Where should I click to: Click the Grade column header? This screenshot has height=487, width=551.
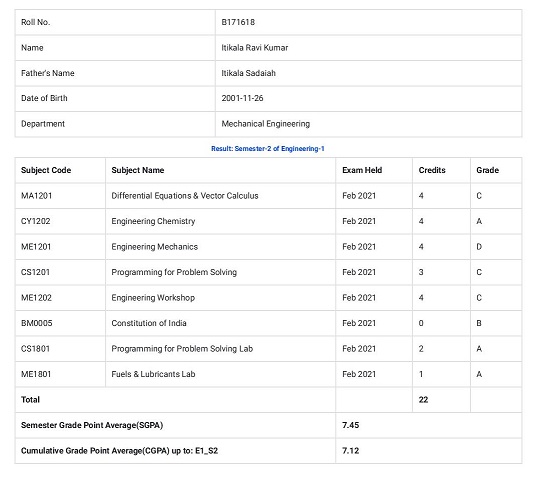coord(487,170)
